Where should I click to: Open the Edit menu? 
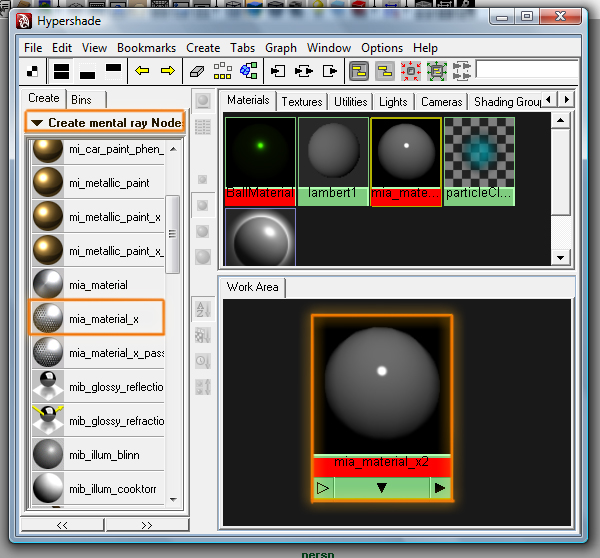pos(62,48)
